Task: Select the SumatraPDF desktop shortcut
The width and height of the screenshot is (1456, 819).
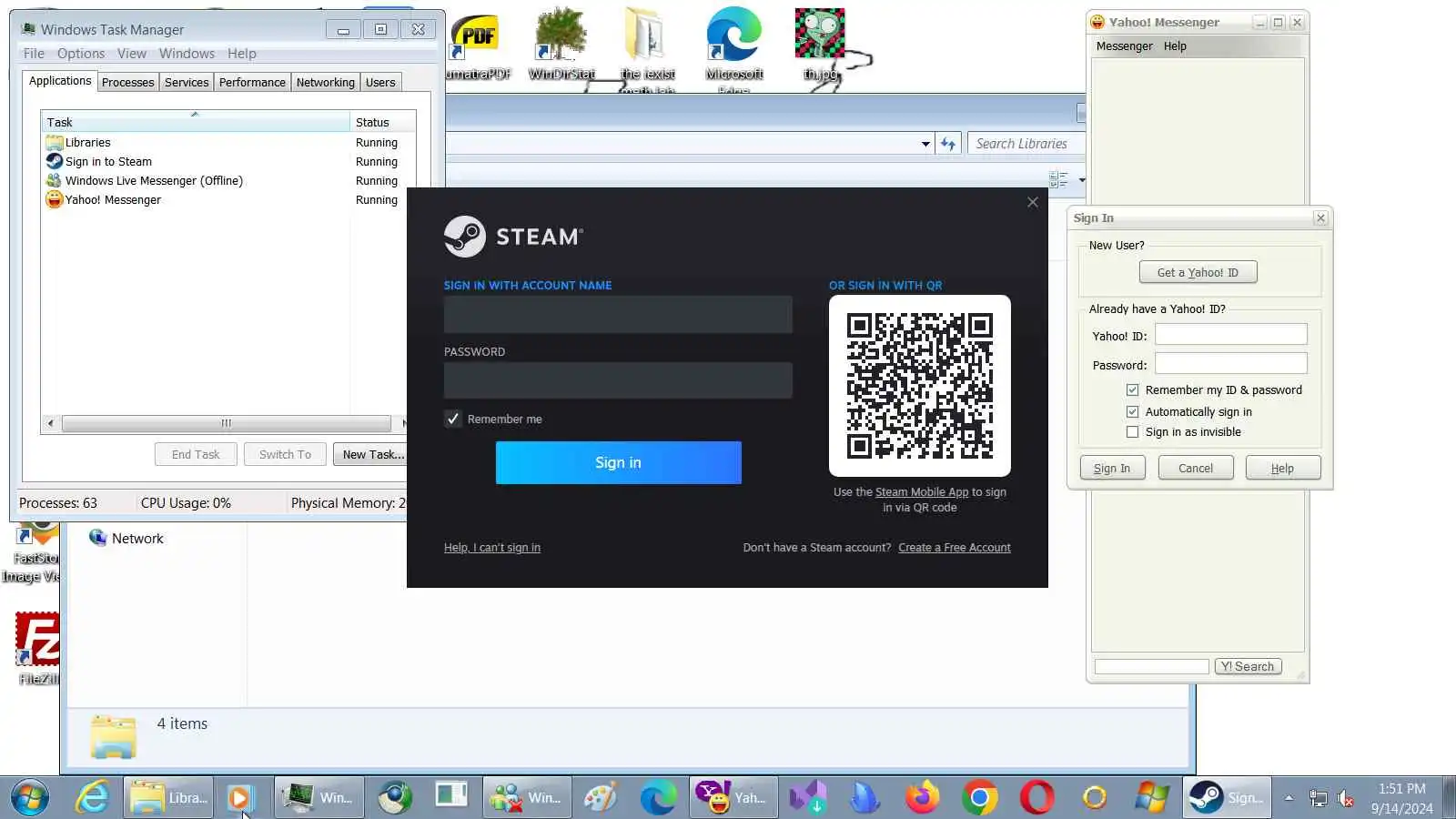Action: point(477,46)
